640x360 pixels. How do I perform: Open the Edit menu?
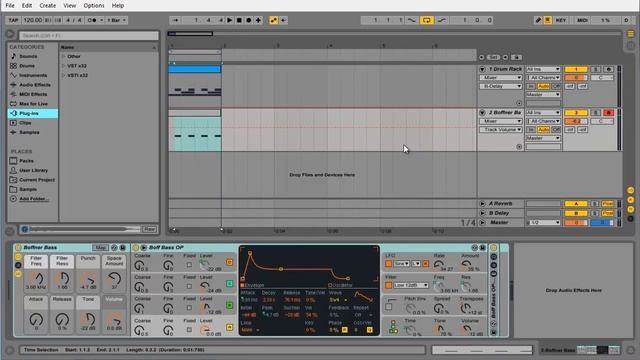point(27,5)
